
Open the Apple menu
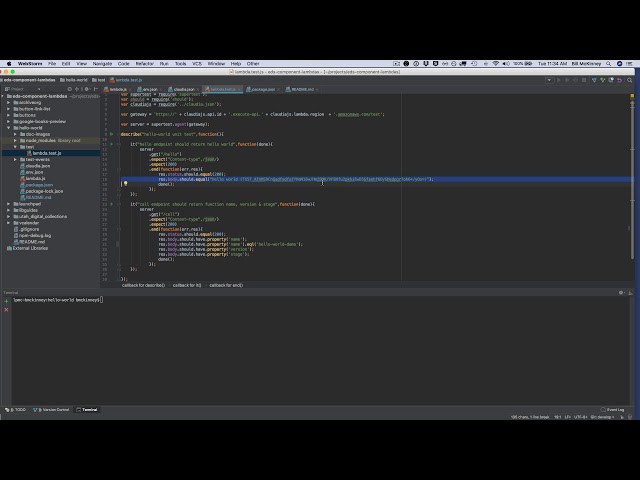click(9, 64)
